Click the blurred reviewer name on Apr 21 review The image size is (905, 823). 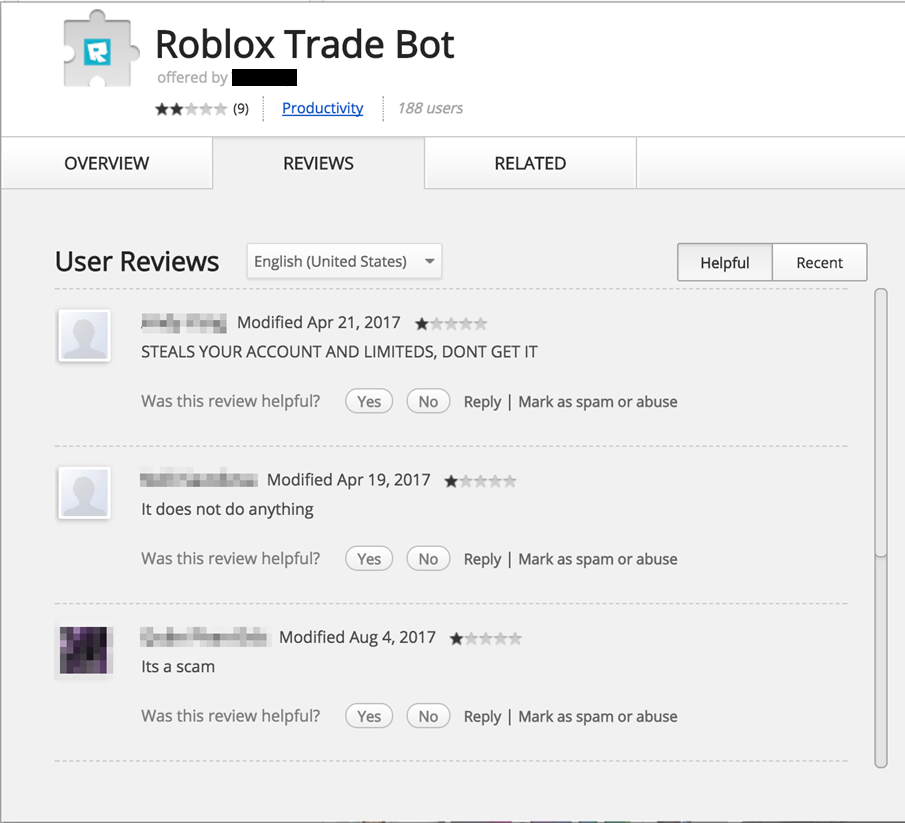(184, 323)
